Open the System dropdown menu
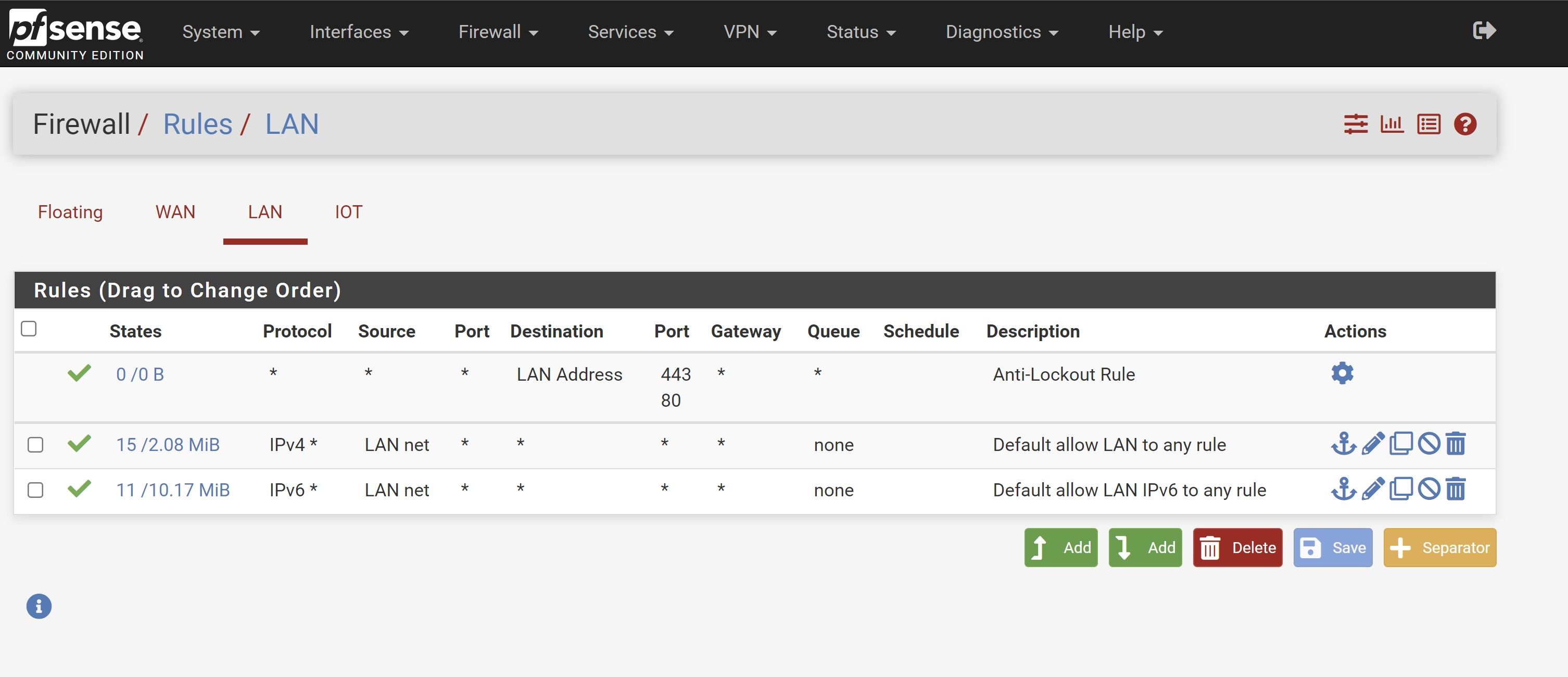This screenshot has width=1568, height=677. [x=221, y=32]
